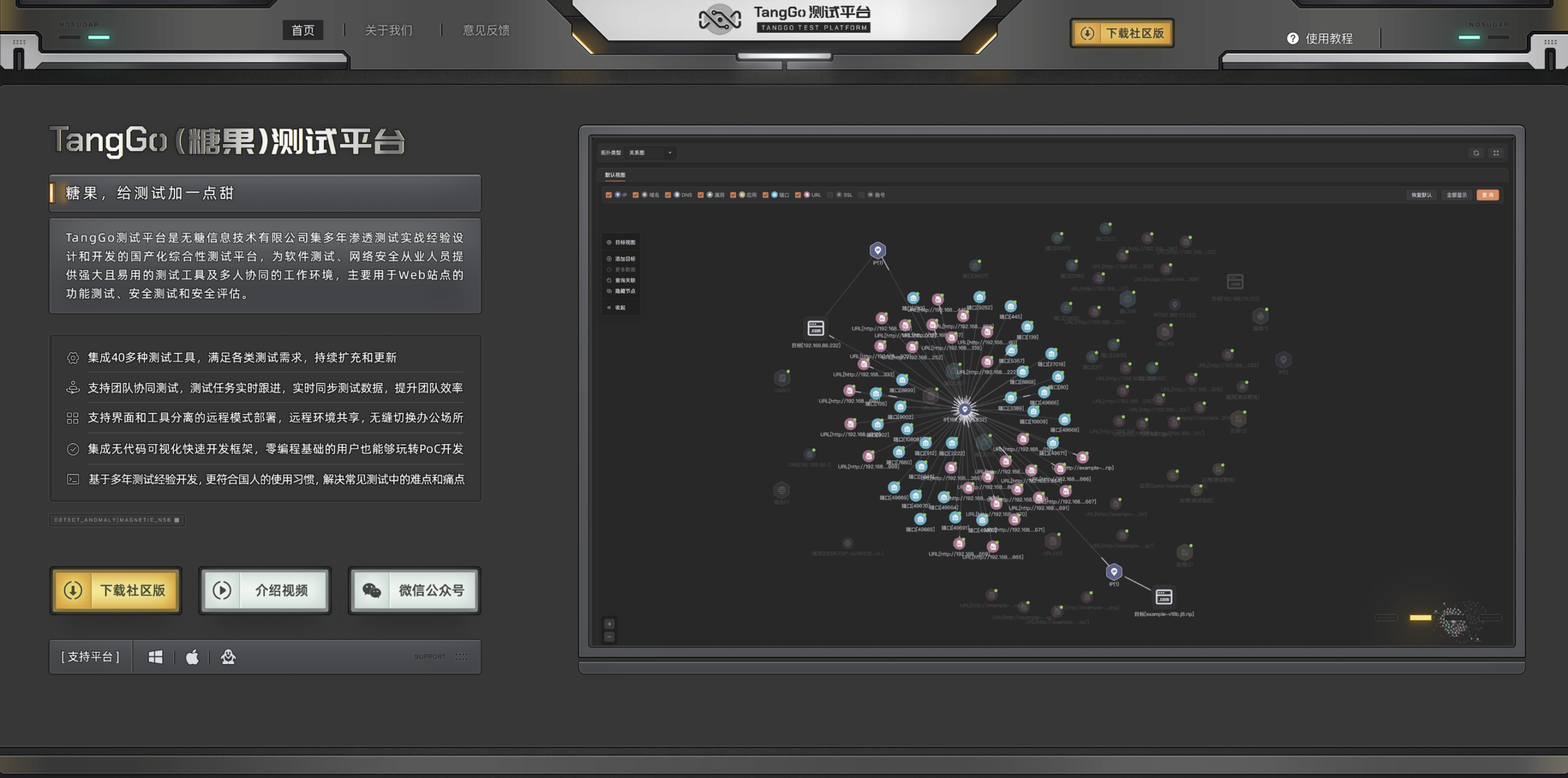Toggle the DNS filter checkbox
This screenshot has height=778, width=1568.
click(x=668, y=195)
